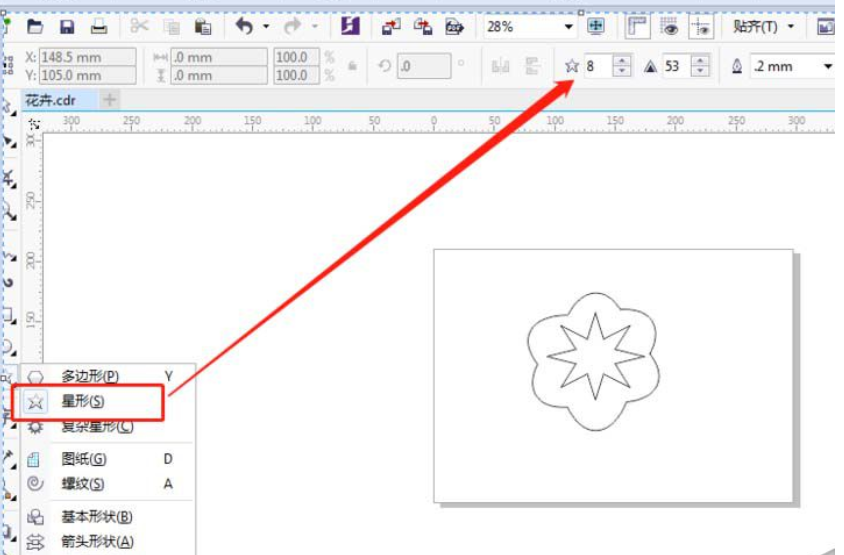Screen dimensions: 844x555
Task: Open the .2 mm outline width dropdown
Action: point(828,66)
